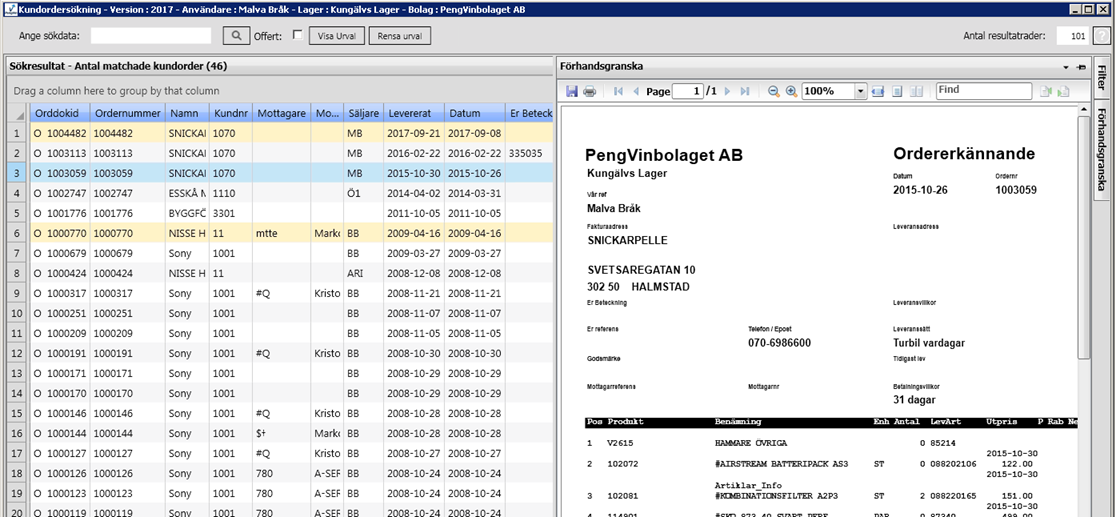Click the BYGGFC name cell
The width and height of the screenshot is (1116, 517).
[187, 213]
